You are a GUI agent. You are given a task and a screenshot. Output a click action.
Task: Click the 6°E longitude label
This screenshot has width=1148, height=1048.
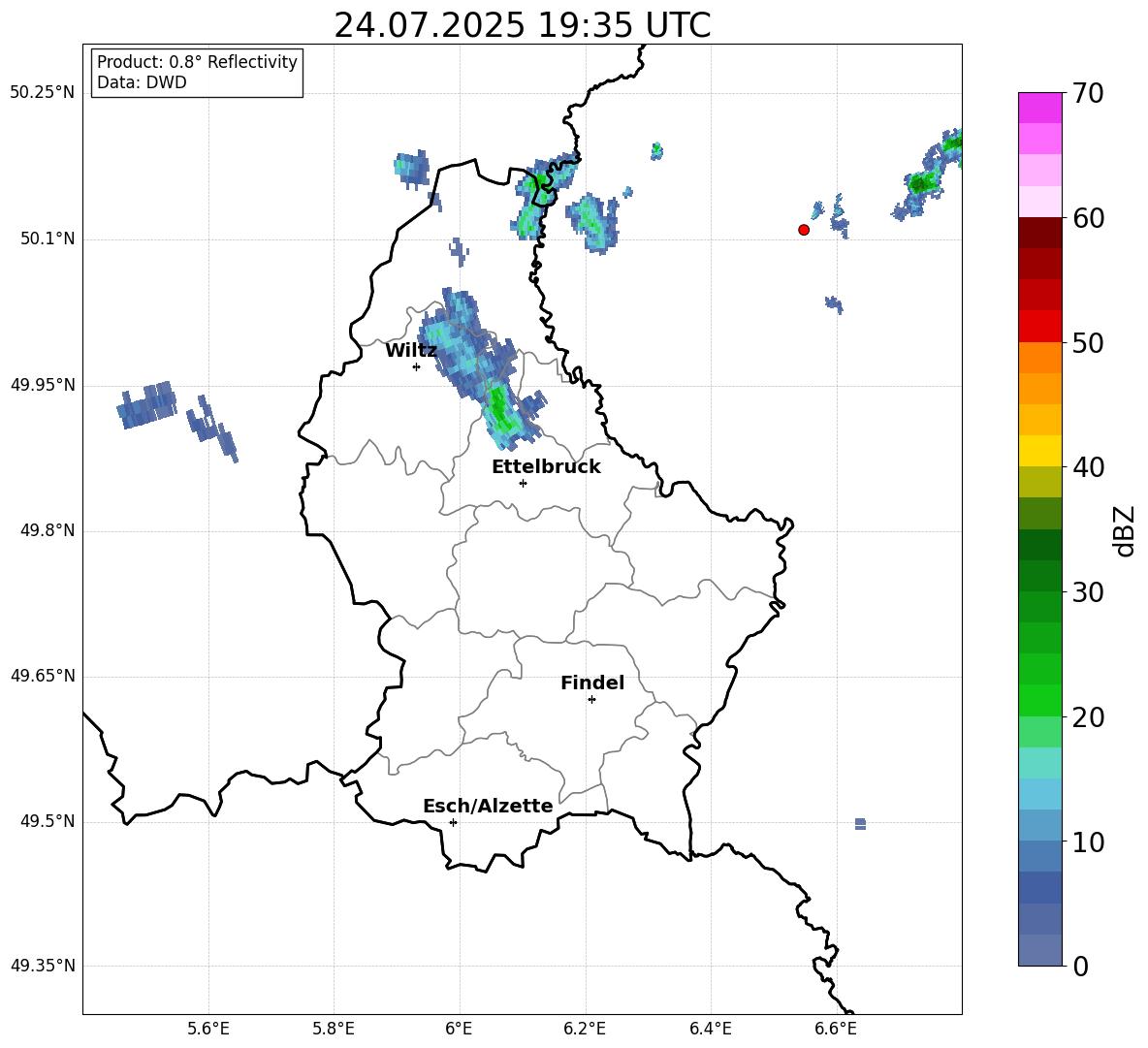(459, 1029)
